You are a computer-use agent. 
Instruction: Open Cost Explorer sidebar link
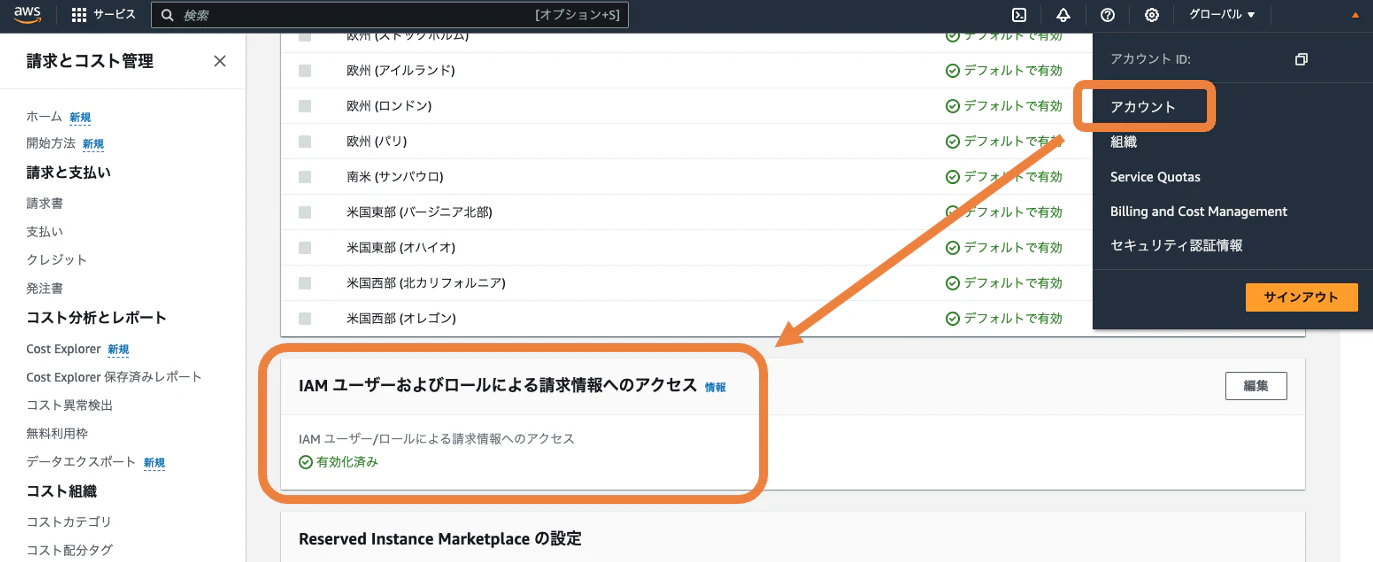click(64, 349)
